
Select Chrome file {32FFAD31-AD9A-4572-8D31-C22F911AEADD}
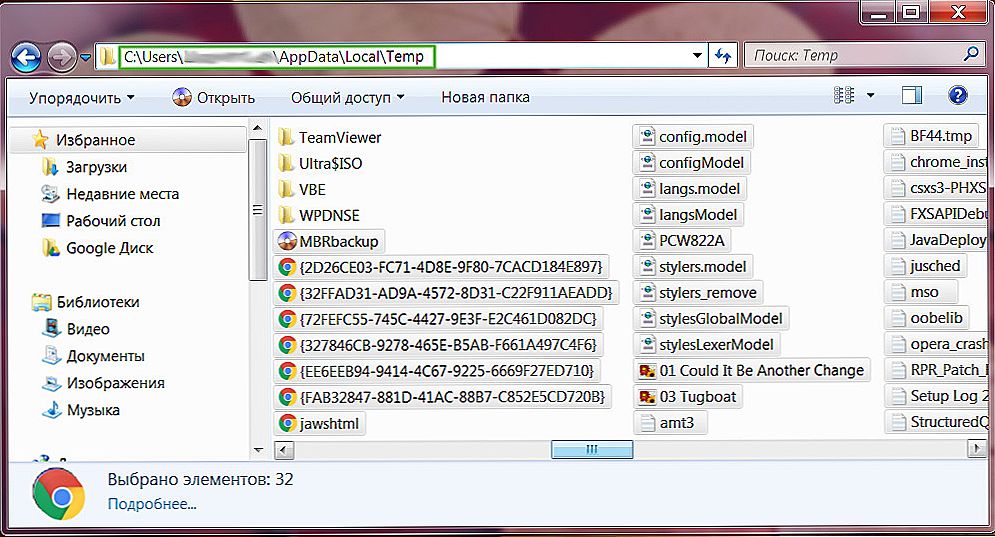pos(445,293)
